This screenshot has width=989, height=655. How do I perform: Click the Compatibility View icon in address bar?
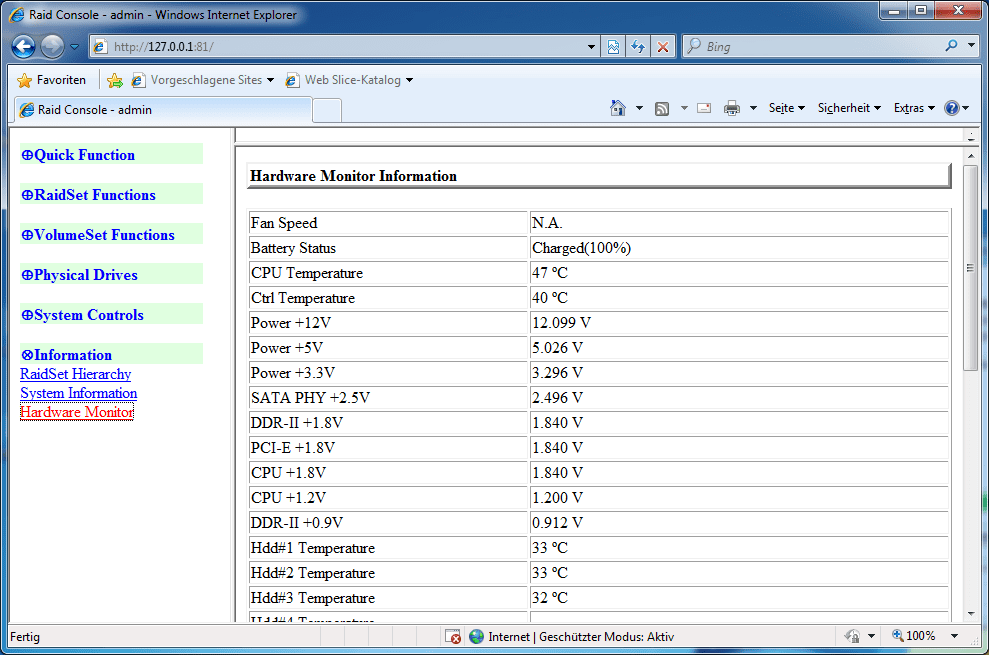click(x=613, y=47)
